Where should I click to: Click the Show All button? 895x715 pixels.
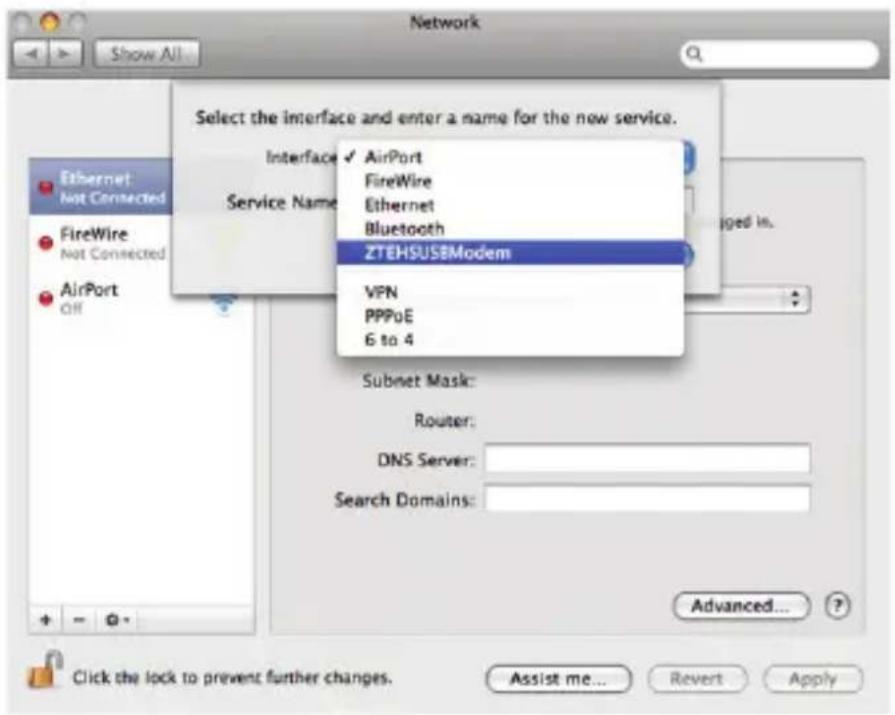tap(146, 54)
